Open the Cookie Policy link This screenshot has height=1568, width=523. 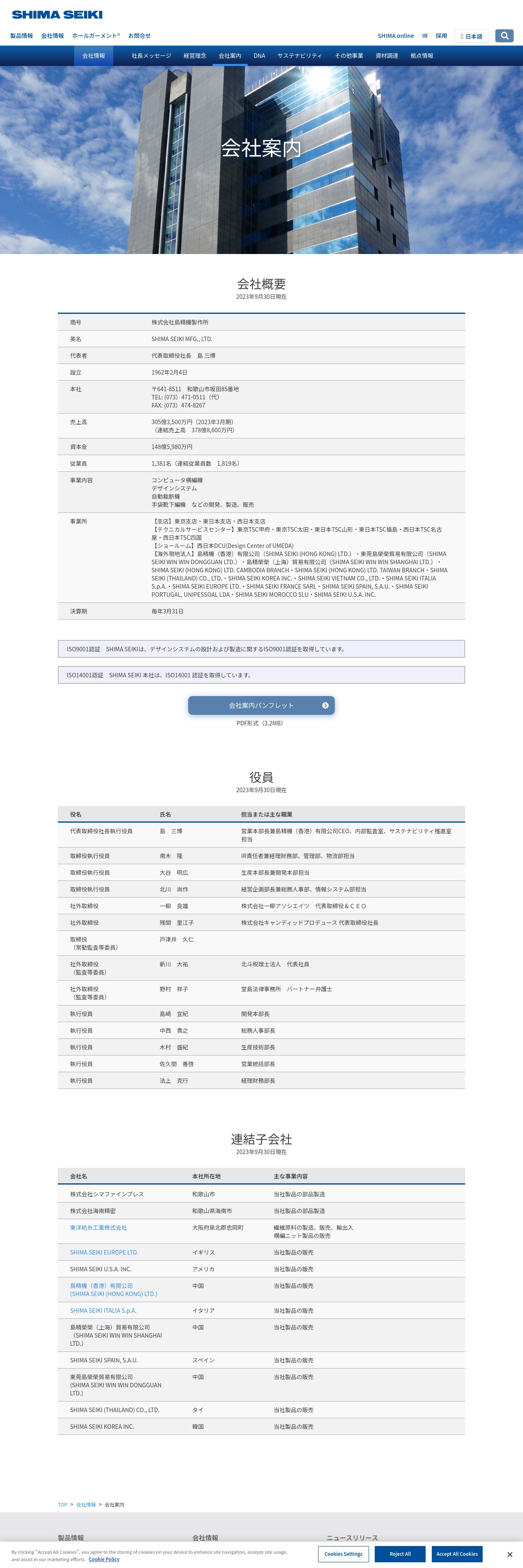104,1559
